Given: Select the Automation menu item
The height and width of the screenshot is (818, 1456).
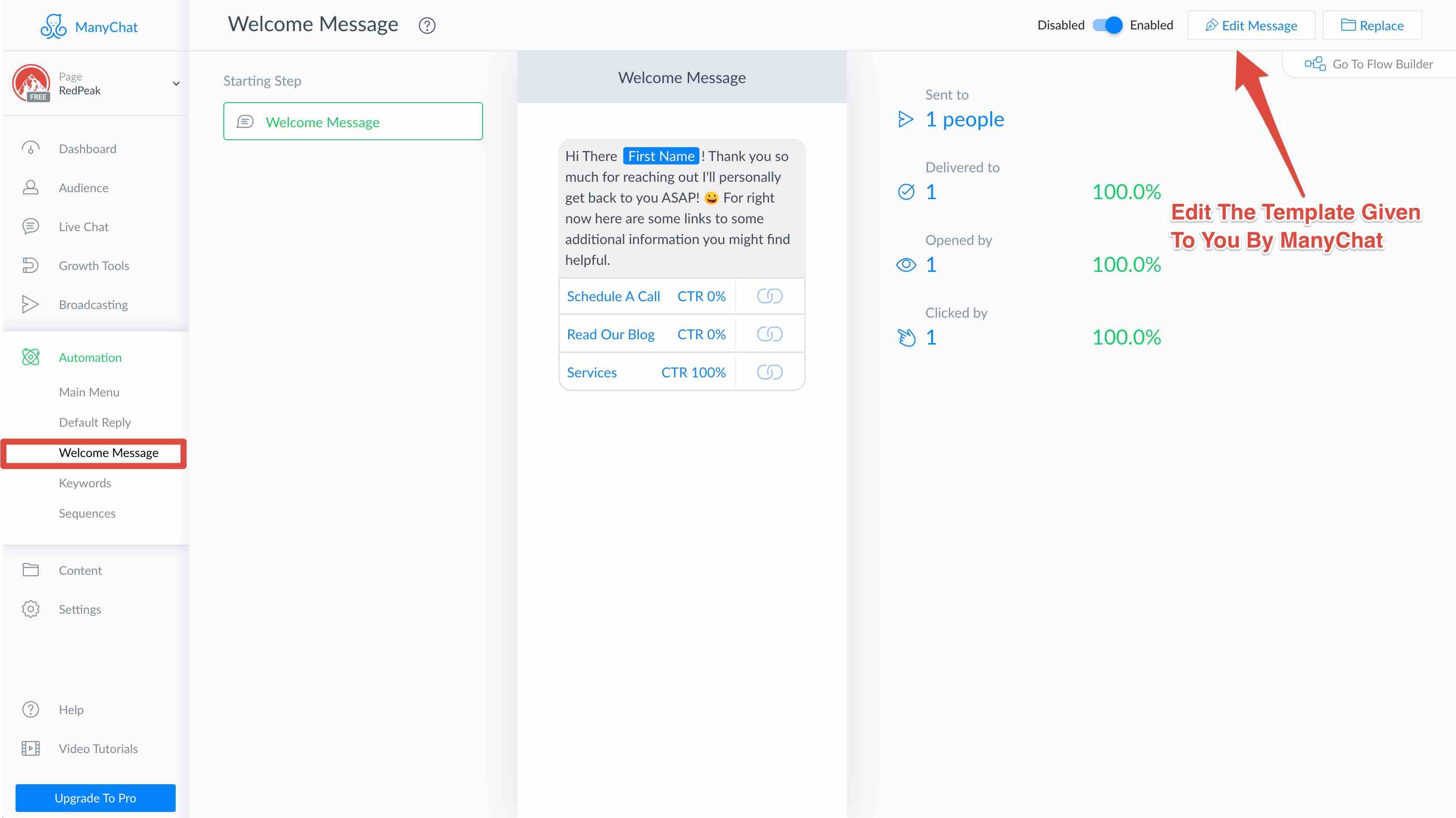Looking at the screenshot, I should tap(90, 357).
